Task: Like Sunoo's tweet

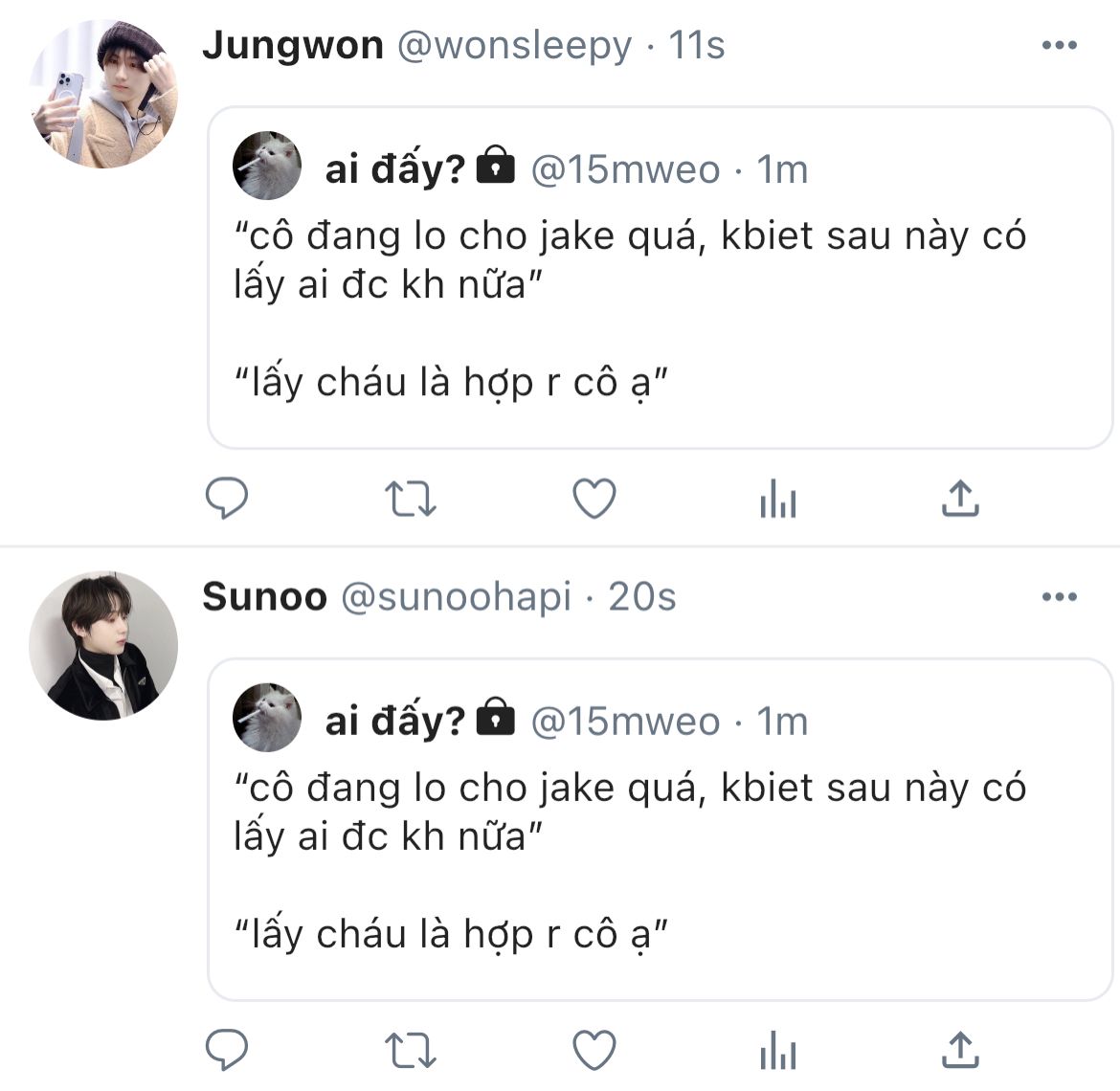Action: point(594,1051)
